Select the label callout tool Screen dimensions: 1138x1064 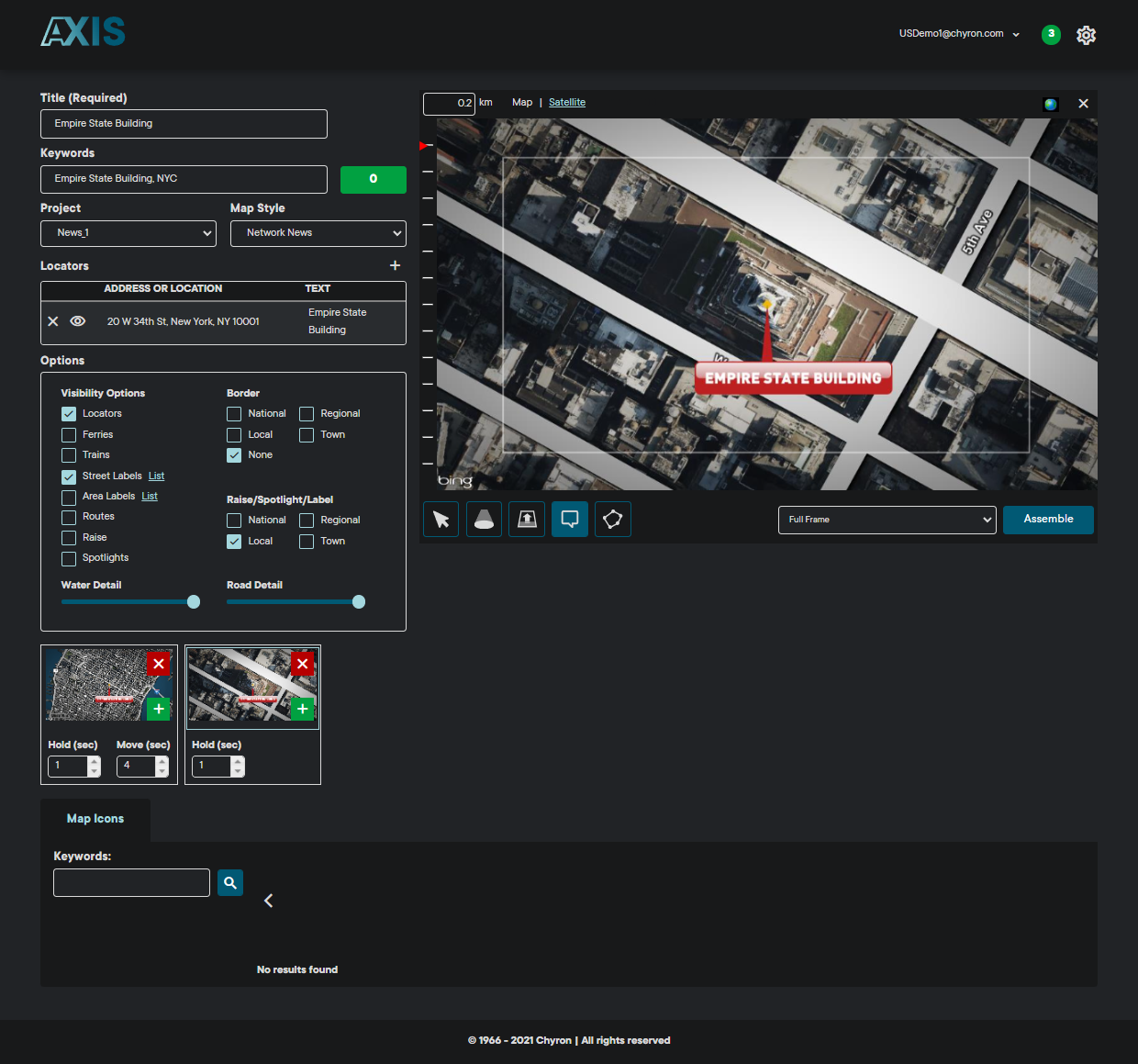570,520
